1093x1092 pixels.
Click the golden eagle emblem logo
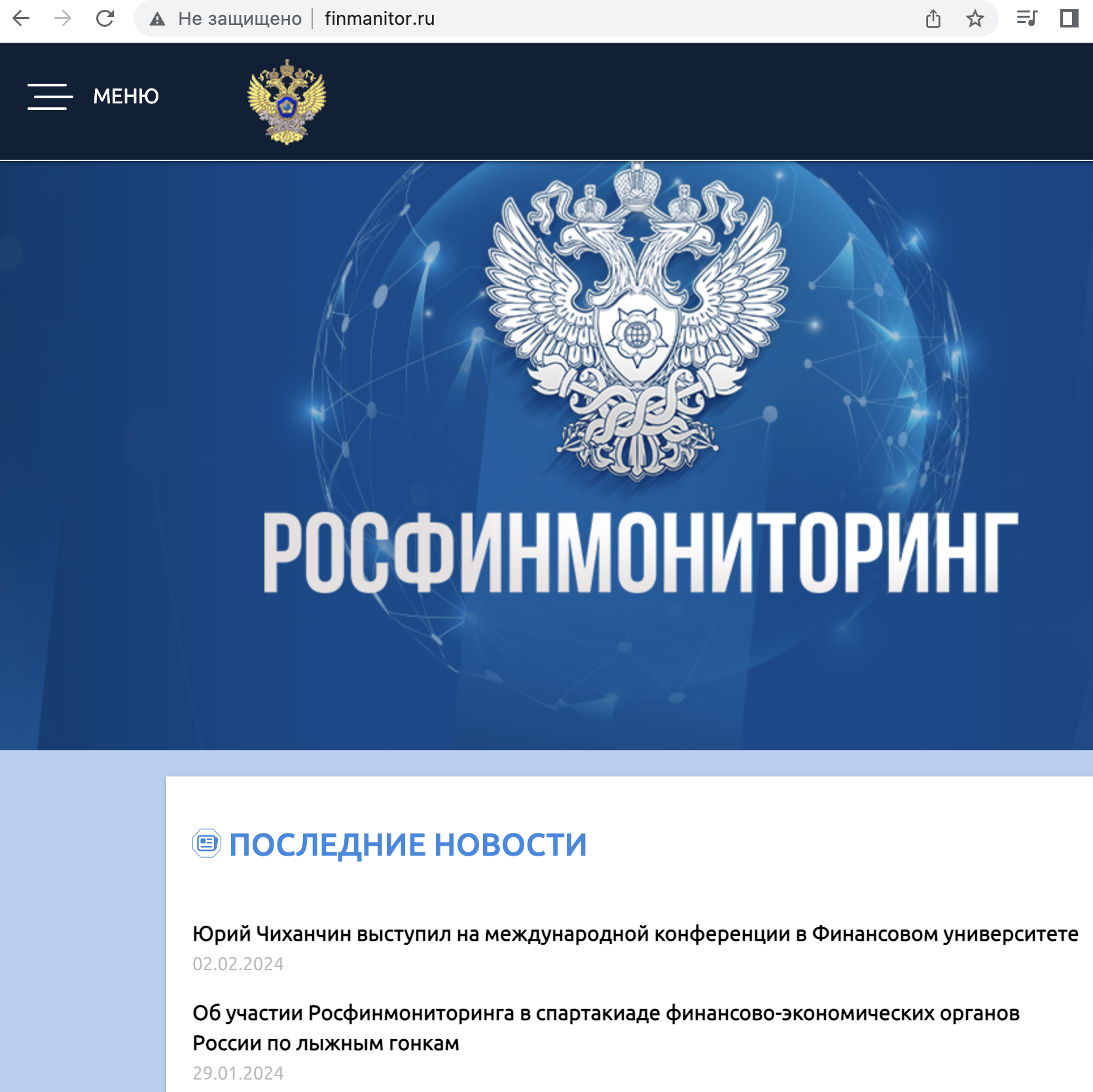[x=287, y=101]
